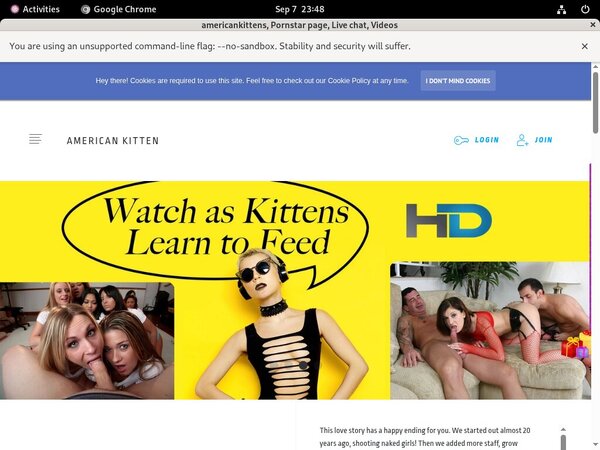Dismiss the unsupported flag warning bar
This screenshot has height=450, width=600.
coord(585,46)
